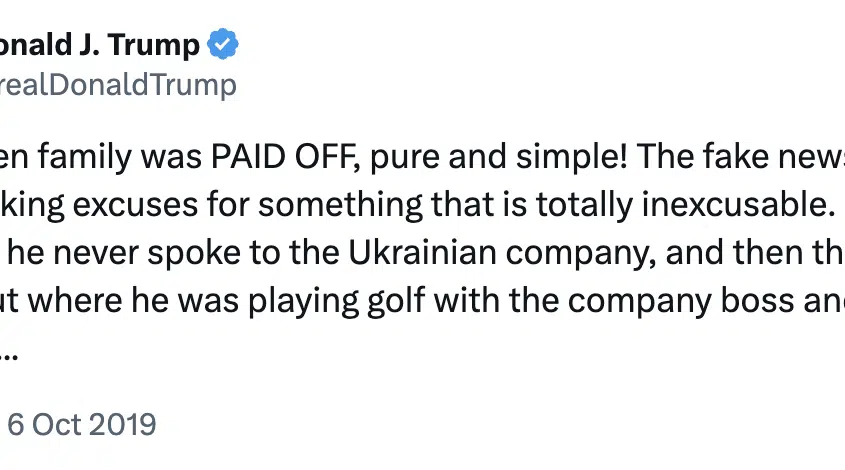Click the blue verified checkmark badge
The height and width of the screenshot is (470, 845).
pyautogui.click(x=223, y=44)
